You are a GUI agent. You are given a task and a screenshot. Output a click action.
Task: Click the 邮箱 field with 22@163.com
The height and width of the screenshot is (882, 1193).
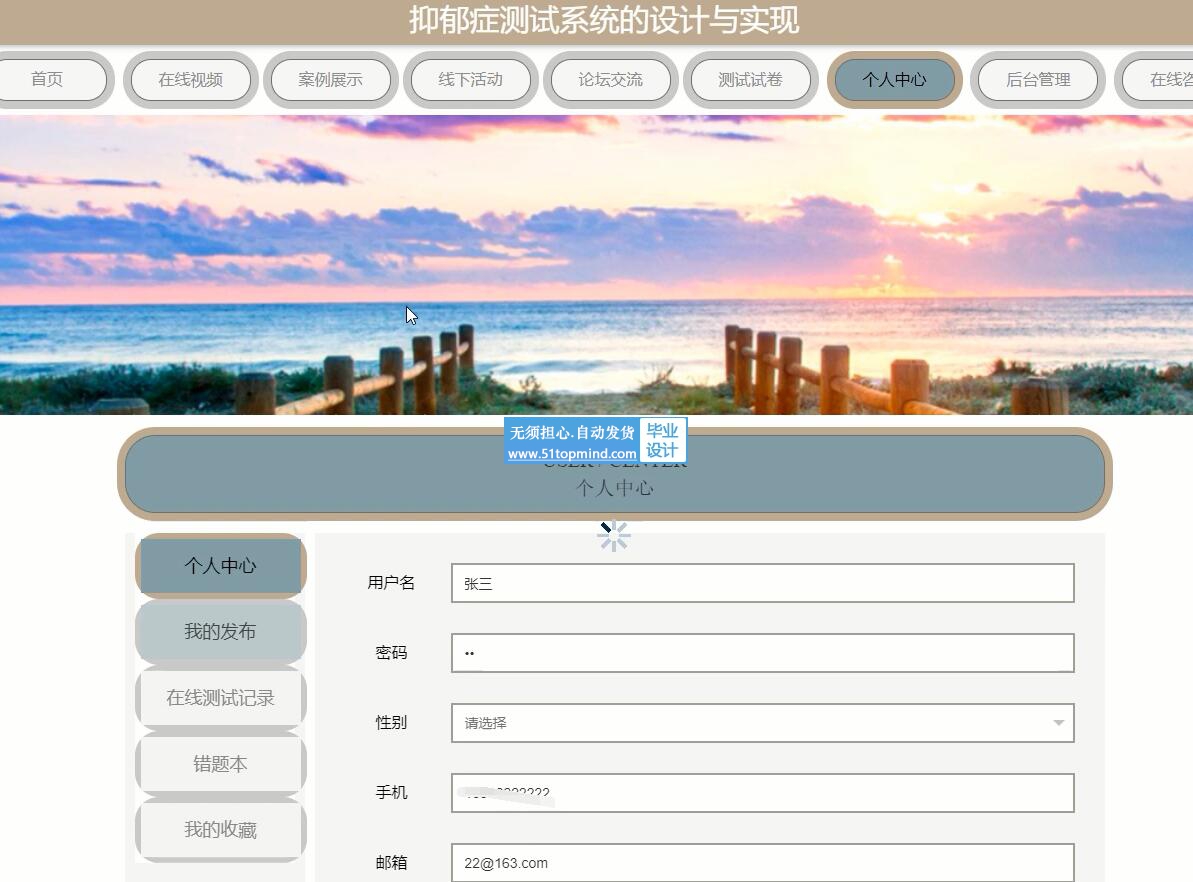tap(762, 862)
